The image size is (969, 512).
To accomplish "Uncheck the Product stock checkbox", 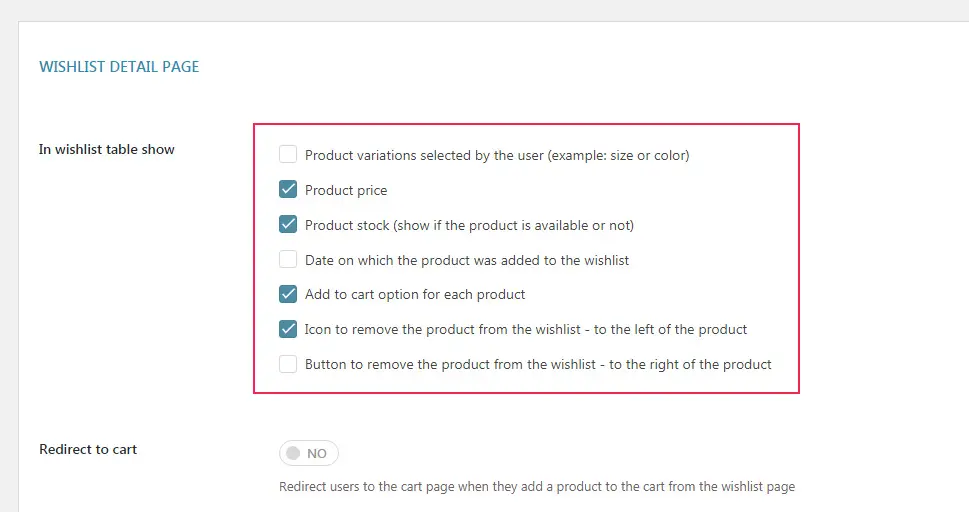I will [x=288, y=224].
